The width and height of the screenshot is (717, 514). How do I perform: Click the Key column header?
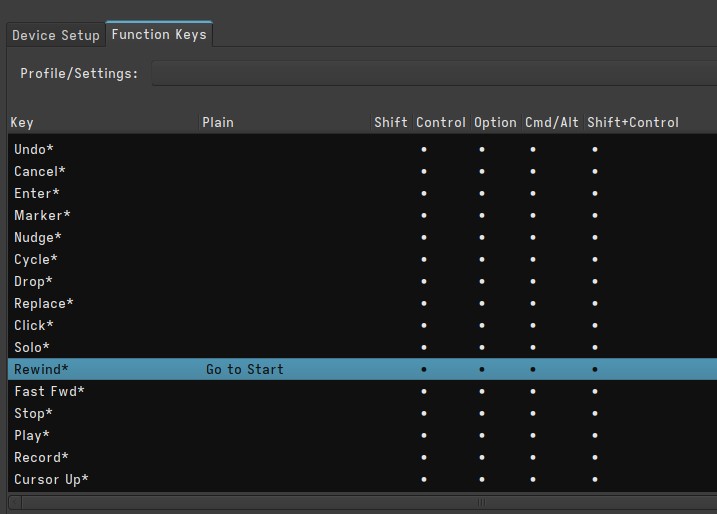pyautogui.click(x=22, y=122)
